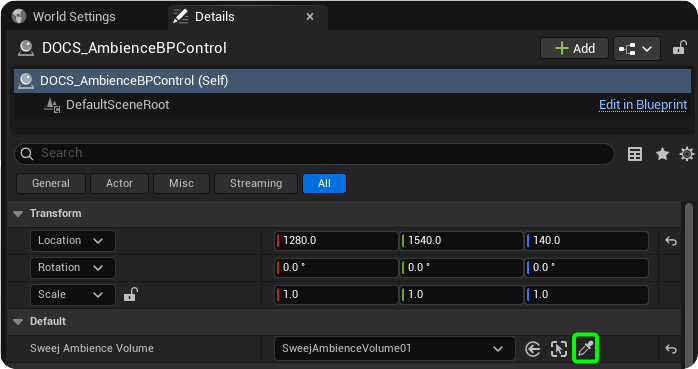Open the Scale type dropdown
The image size is (698, 369).
pos(73,295)
